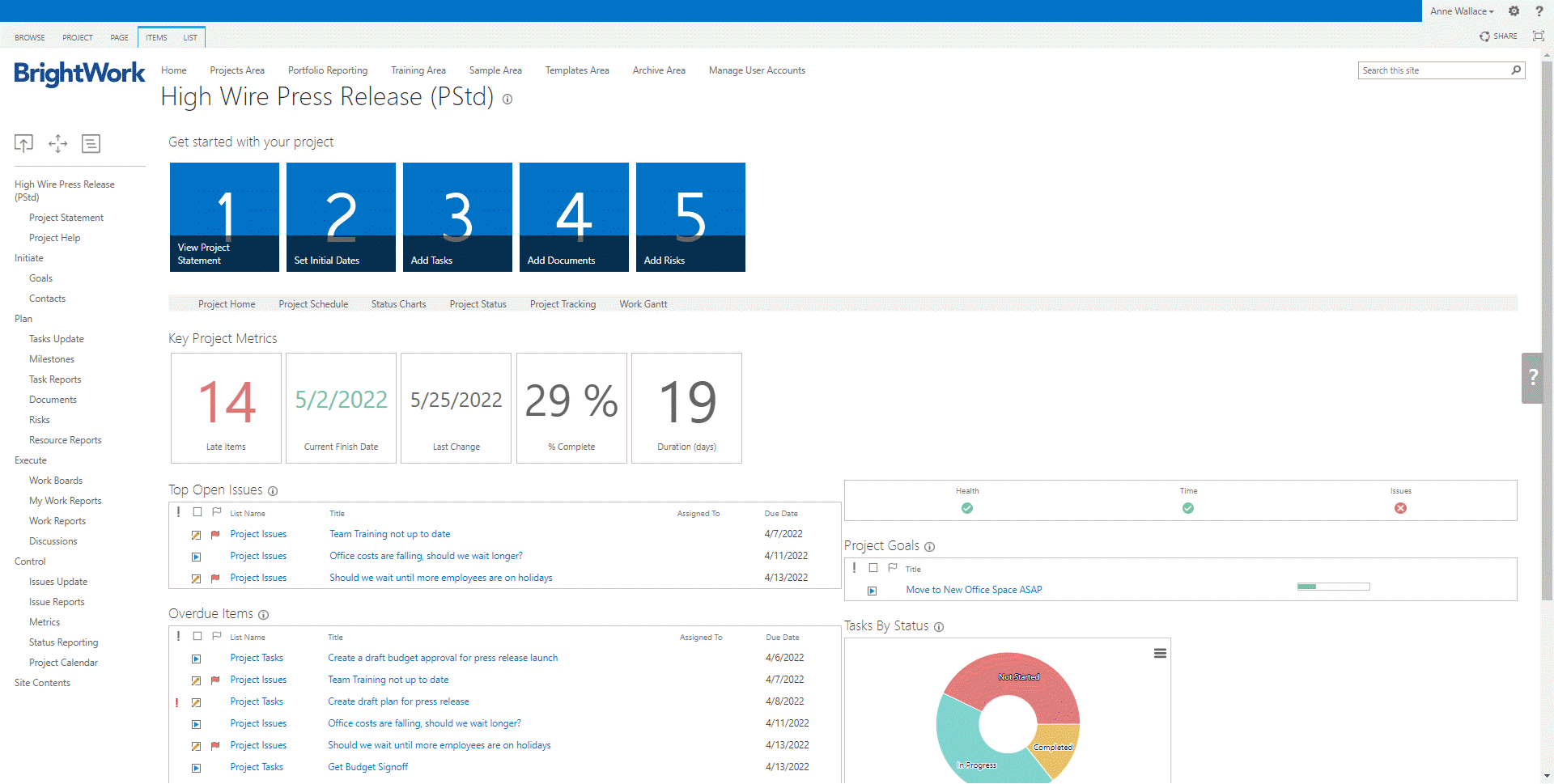1554x784 pixels.
Task: Click the red Issues status indicator
Action: pyautogui.click(x=1400, y=508)
